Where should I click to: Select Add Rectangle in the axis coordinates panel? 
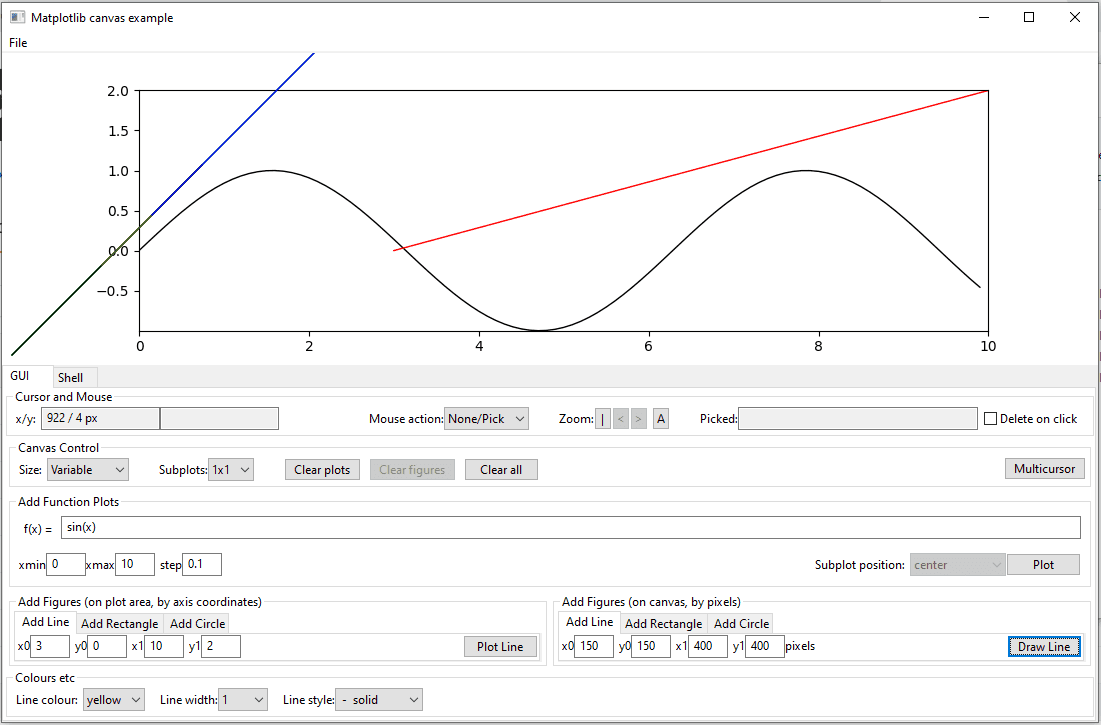click(119, 622)
